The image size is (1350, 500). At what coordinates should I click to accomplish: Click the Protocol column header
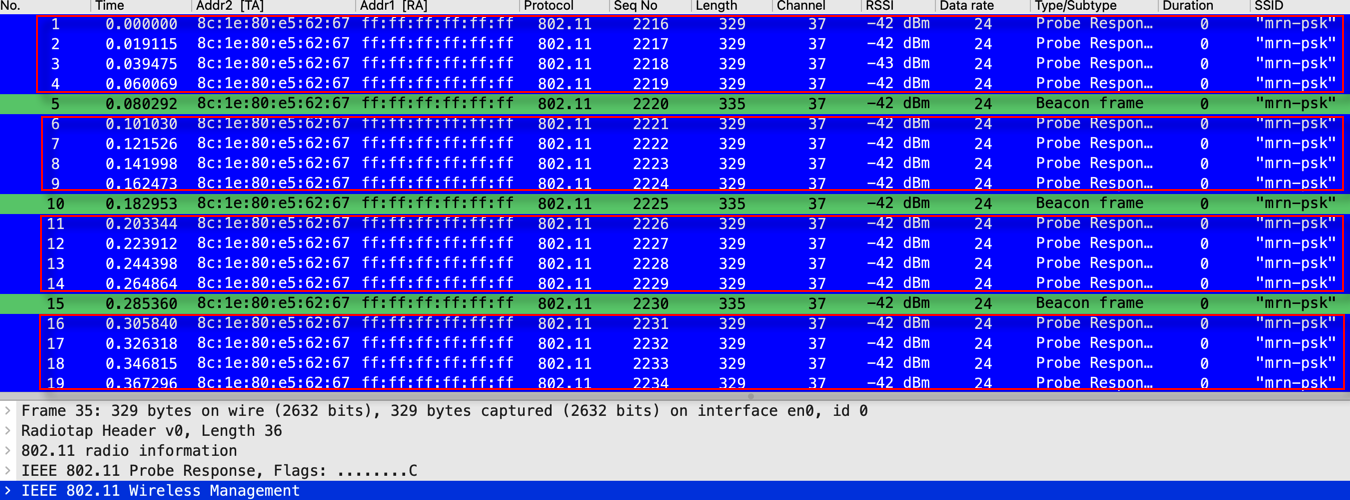[548, 6]
